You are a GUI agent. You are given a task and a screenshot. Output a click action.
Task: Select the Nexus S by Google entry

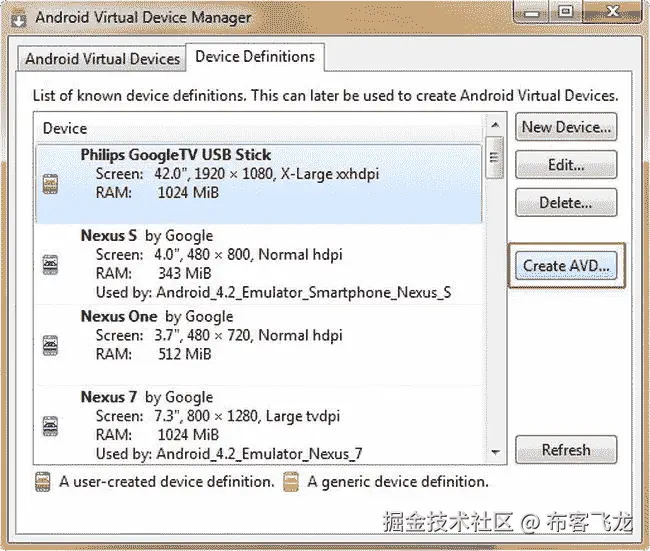pyautogui.click(x=259, y=265)
